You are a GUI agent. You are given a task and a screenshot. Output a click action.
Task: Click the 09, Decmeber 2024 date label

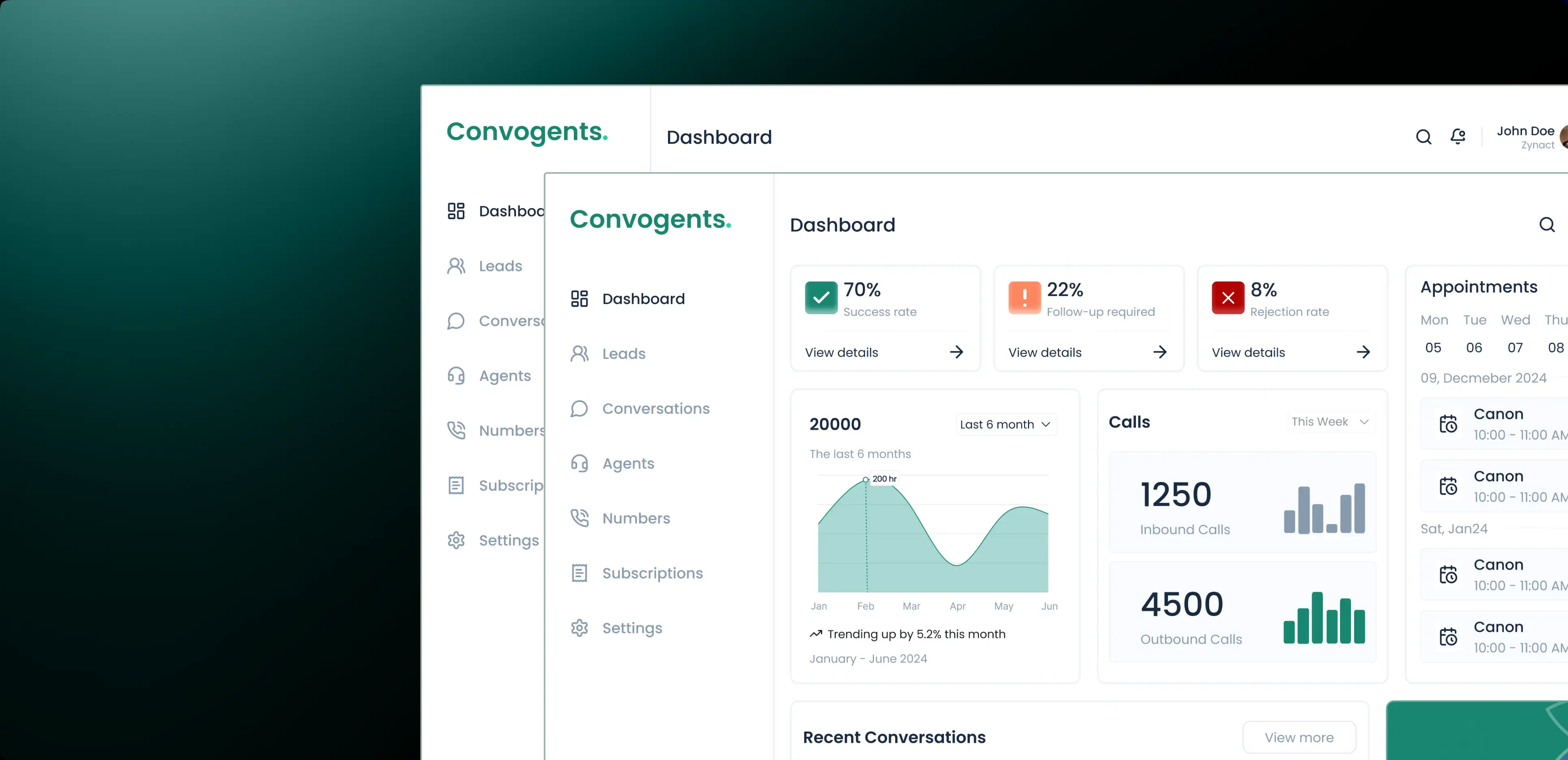click(1483, 378)
